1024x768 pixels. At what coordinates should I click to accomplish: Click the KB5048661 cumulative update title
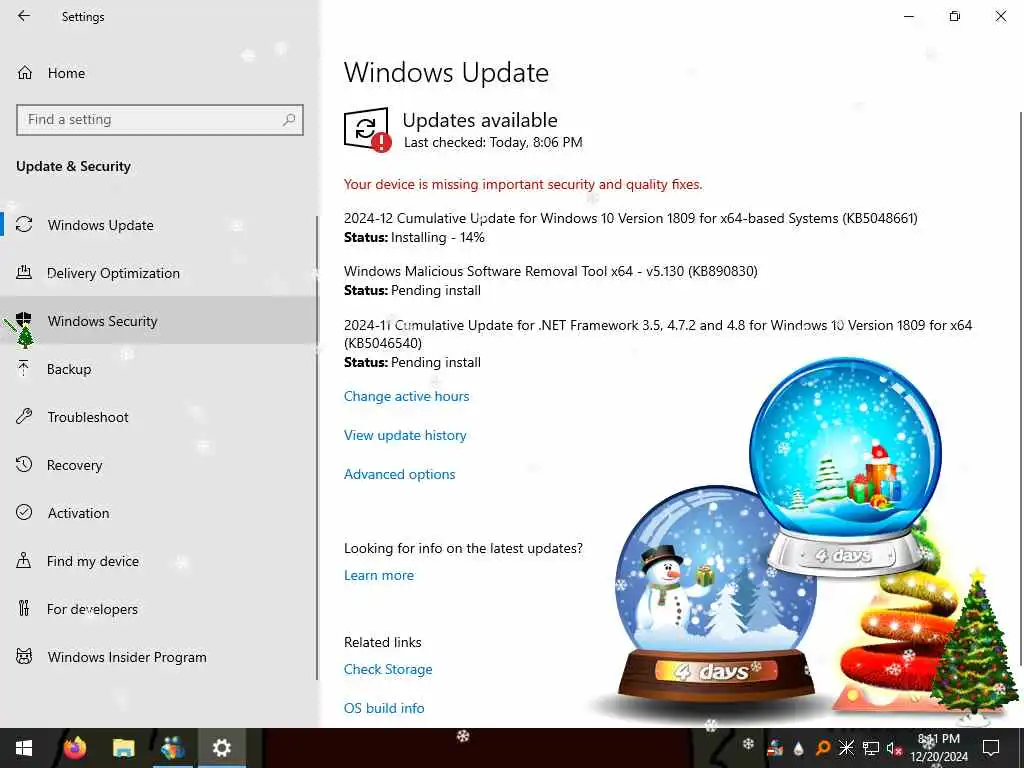click(x=631, y=218)
